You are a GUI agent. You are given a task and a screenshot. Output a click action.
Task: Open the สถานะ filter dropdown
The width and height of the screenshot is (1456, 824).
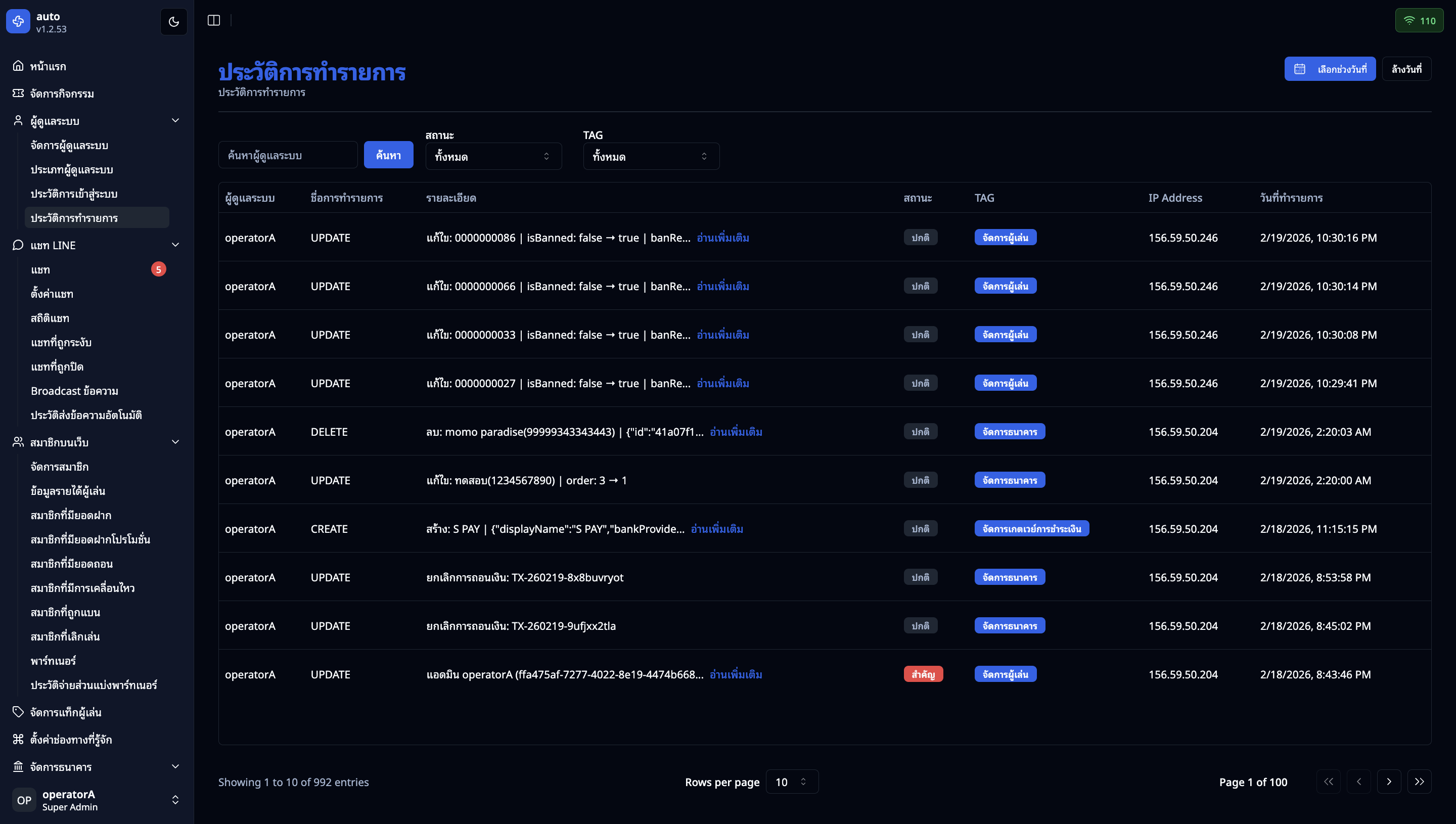coord(493,156)
